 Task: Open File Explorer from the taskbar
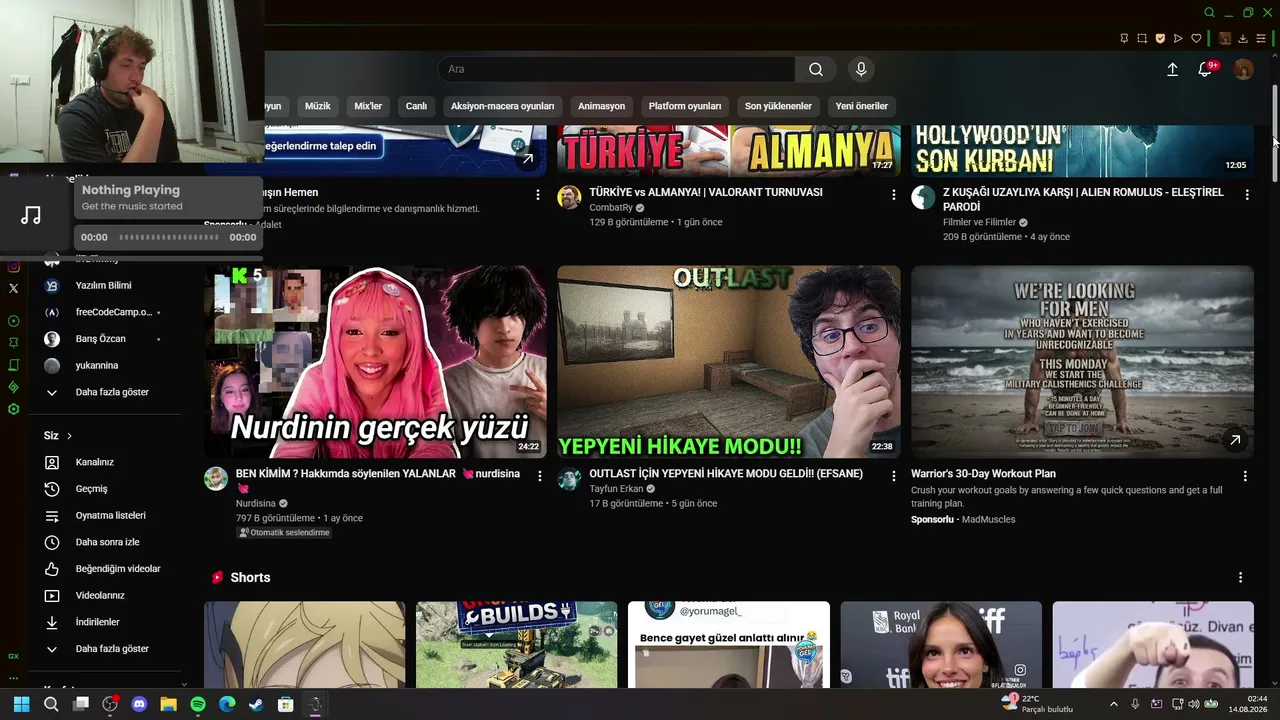(x=168, y=704)
